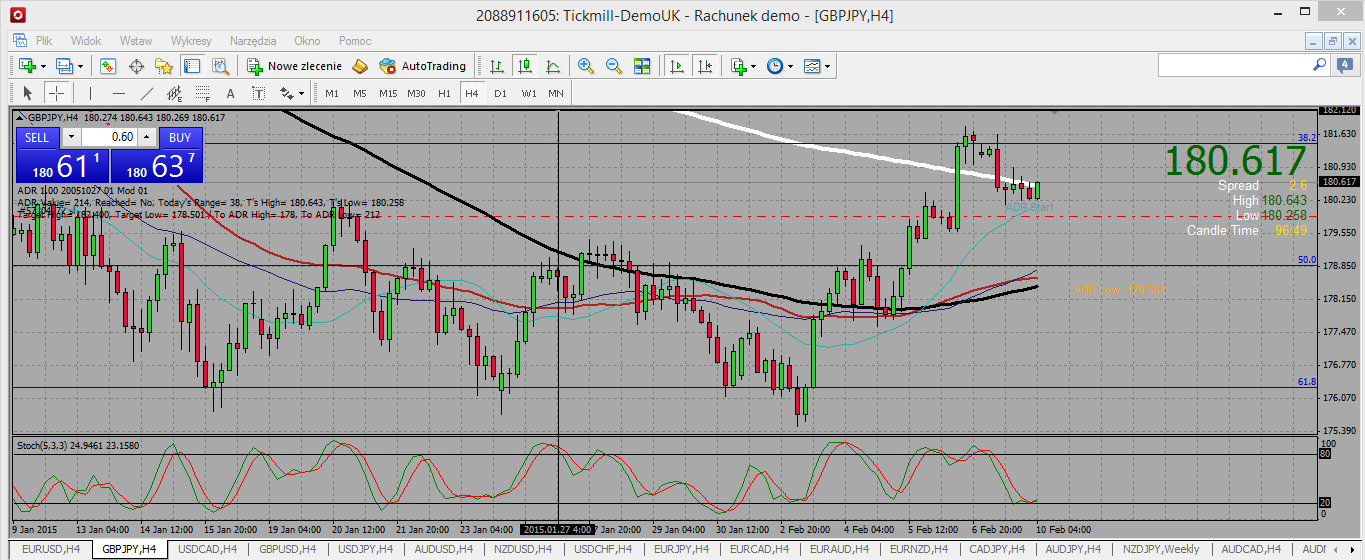
Task: Draw a vertical line tool
Action: click(90, 93)
